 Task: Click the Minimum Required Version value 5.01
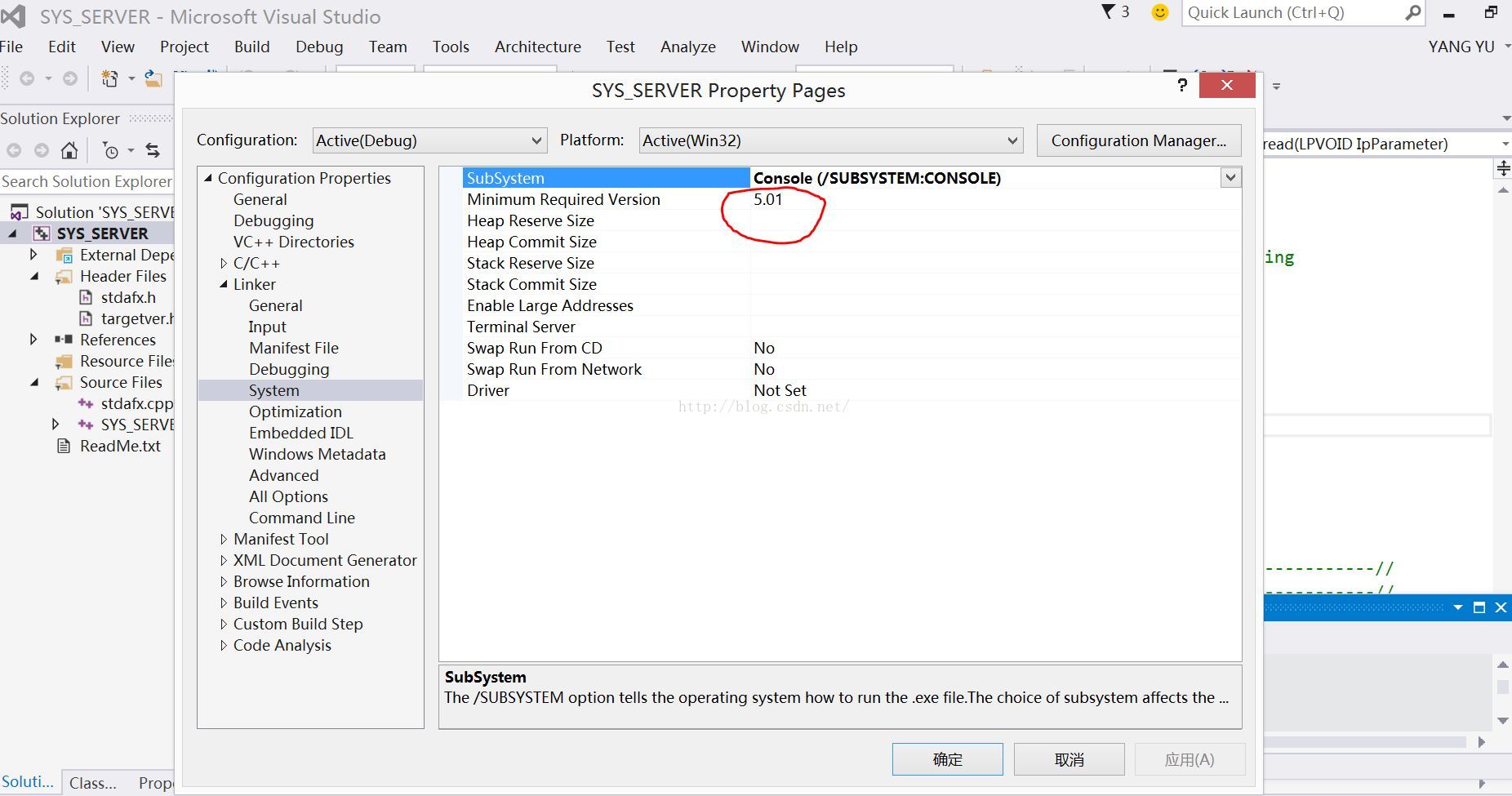pyautogui.click(x=768, y=199)
